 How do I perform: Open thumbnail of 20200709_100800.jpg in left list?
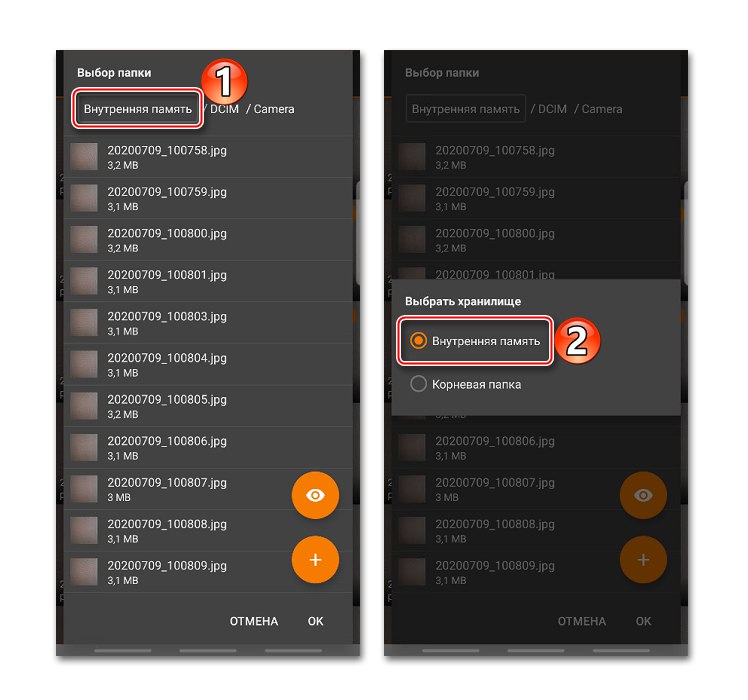(x=84, y=240)
